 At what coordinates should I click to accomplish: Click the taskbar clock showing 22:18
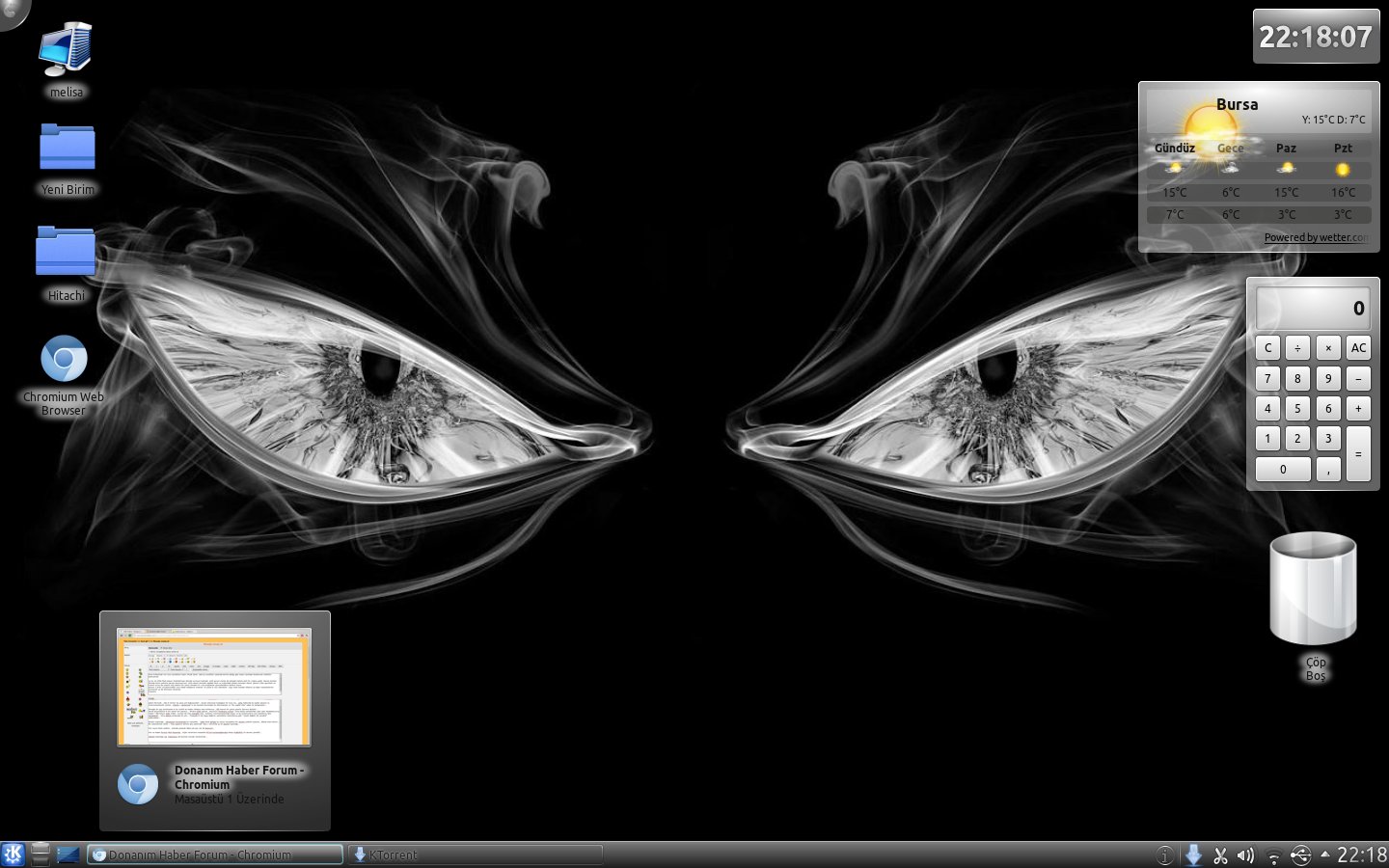[x=1362, y=854]
